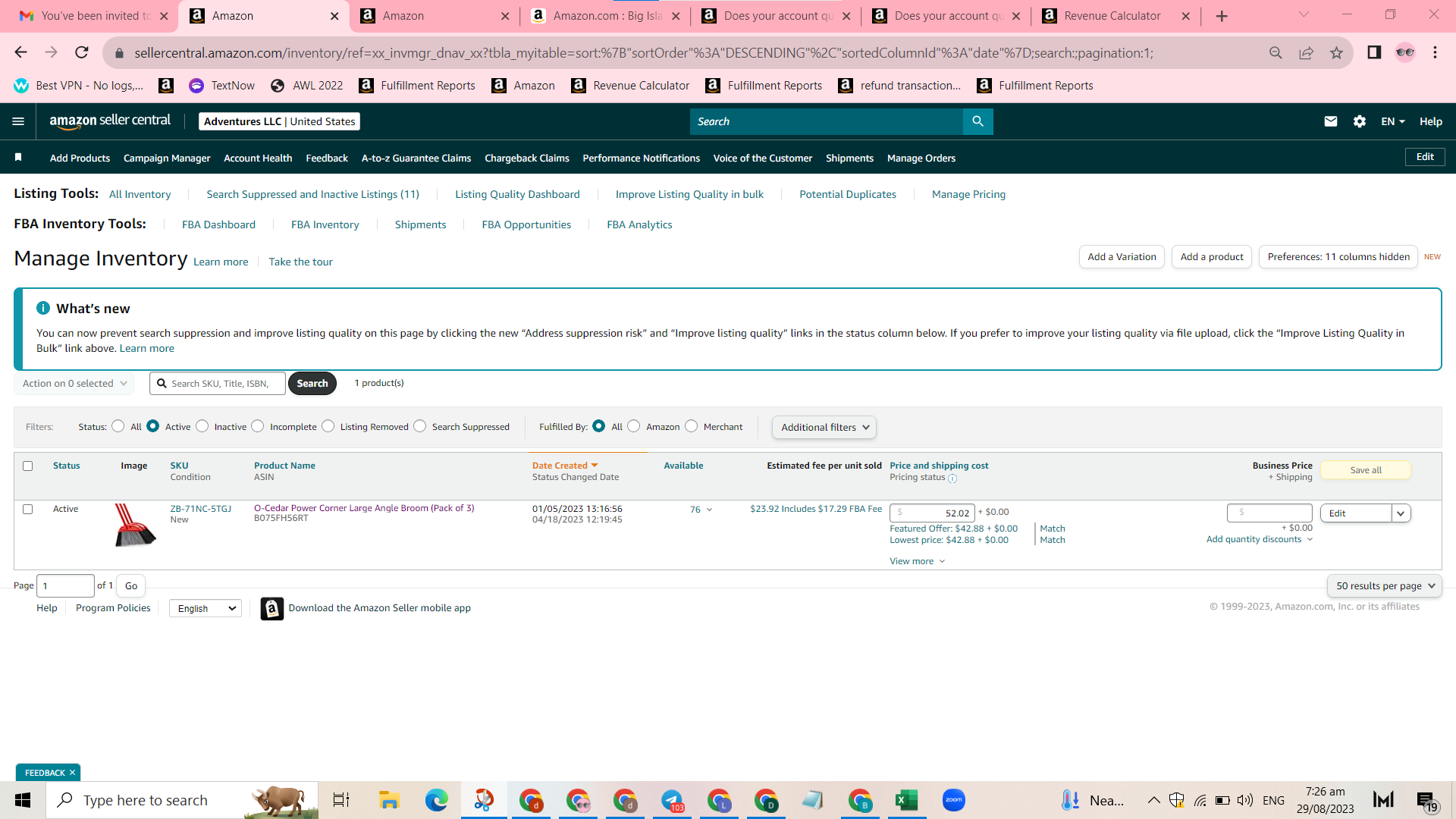
Task: Select Search Suppressed radio button
Action: pos(420,426)
